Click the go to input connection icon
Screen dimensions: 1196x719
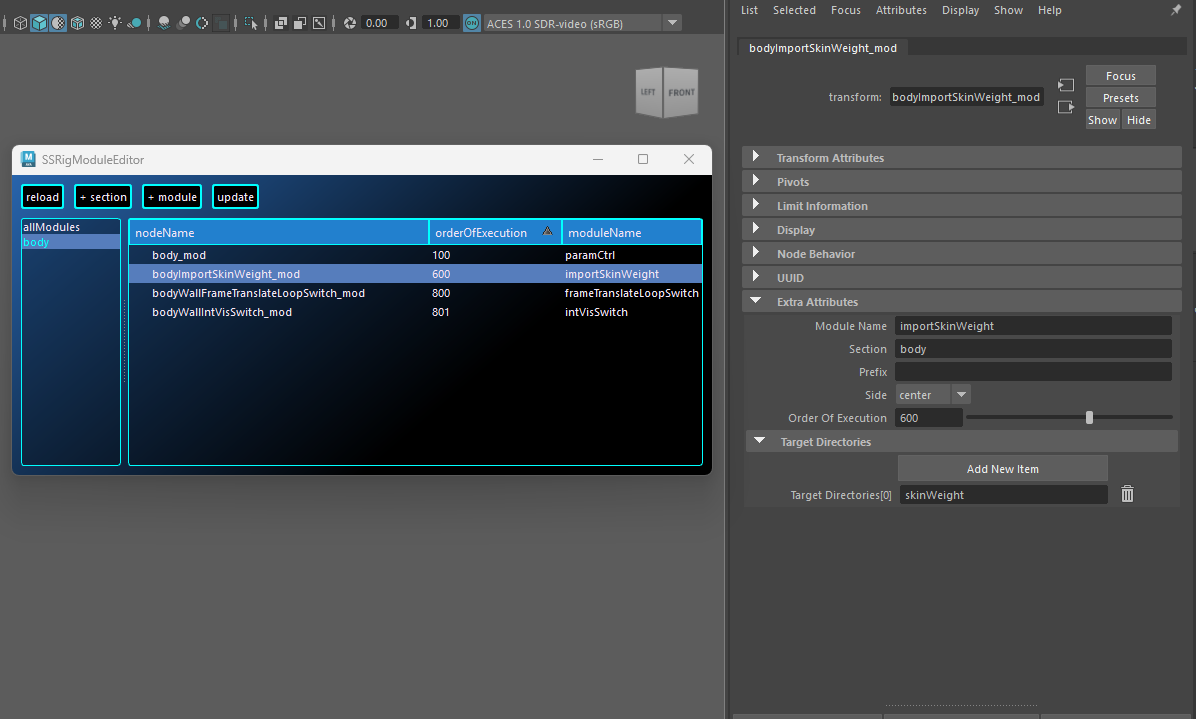pyautogui.click(x=1066, y=86)
